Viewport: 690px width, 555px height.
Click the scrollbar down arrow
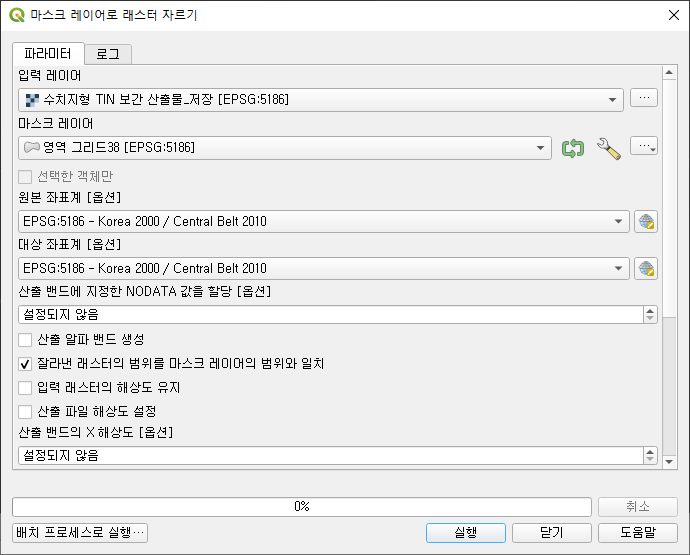click(669, 462)
